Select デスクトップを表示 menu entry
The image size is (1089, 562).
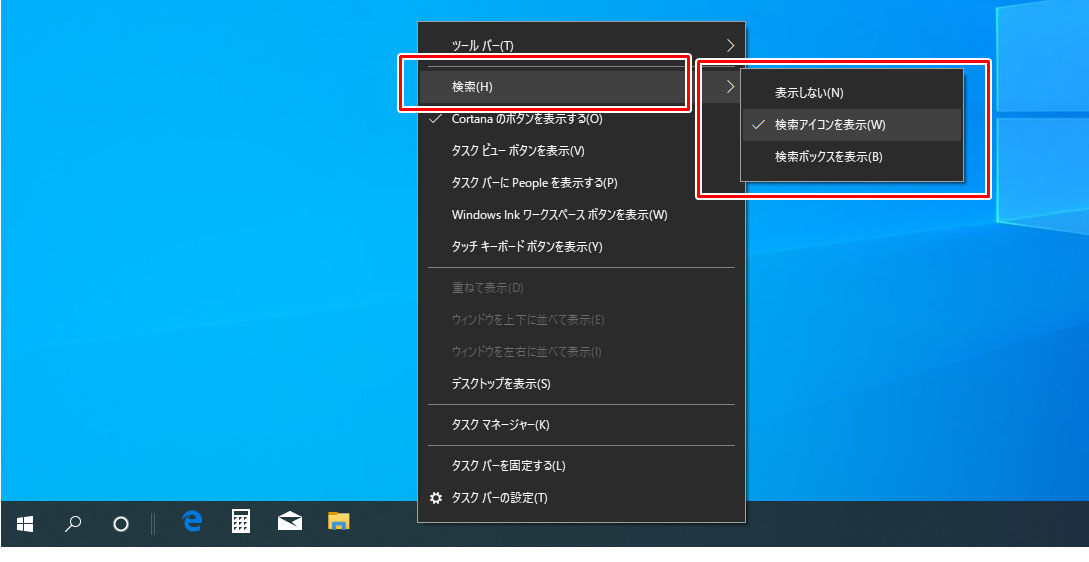coord(501,384)
